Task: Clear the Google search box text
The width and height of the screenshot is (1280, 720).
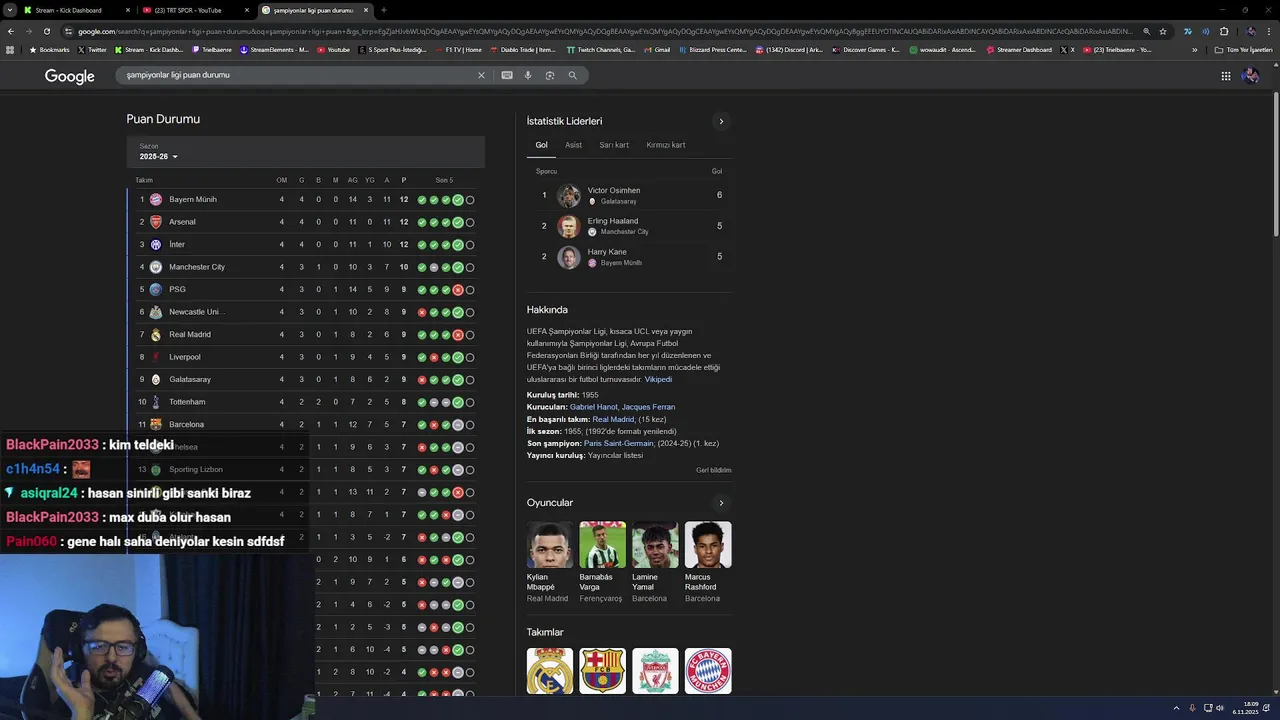Action: pyautogui.click(x=481, y=75)
